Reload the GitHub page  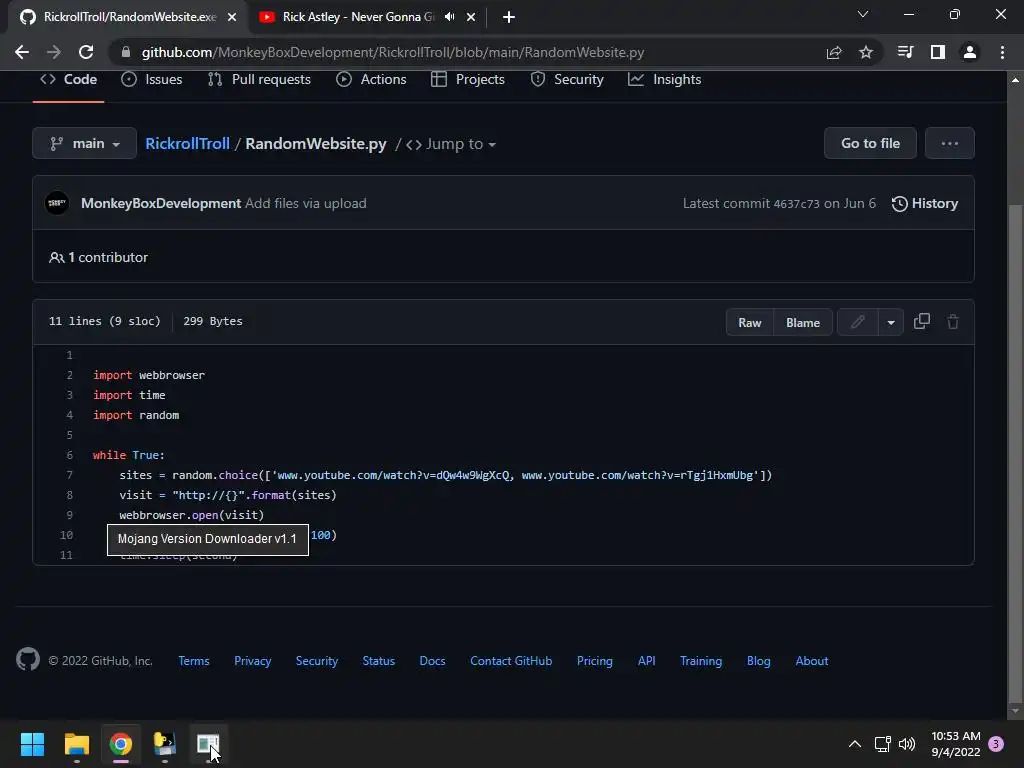(x=86, y=52)
